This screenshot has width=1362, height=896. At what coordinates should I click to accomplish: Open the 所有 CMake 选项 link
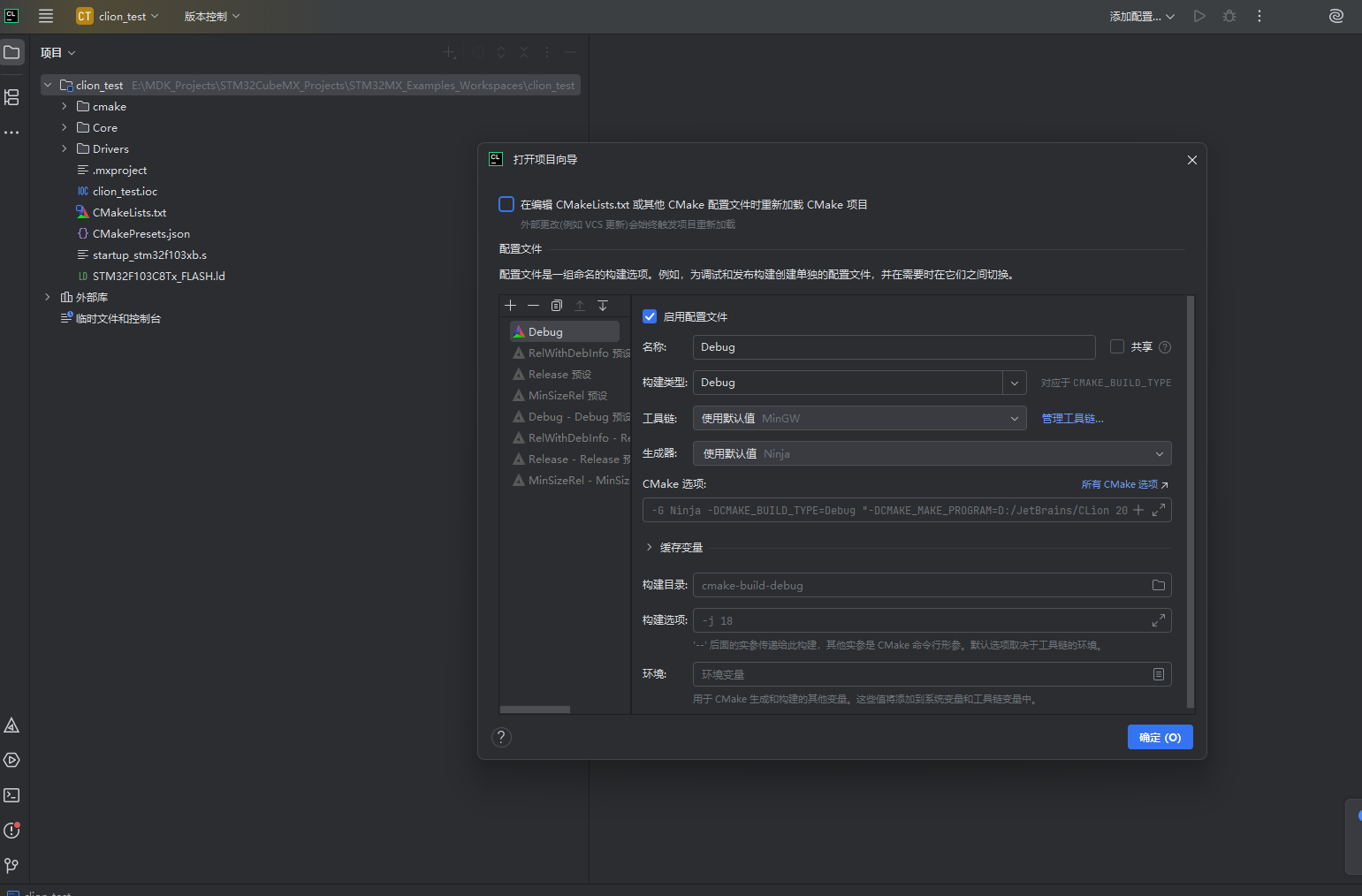1124,484
